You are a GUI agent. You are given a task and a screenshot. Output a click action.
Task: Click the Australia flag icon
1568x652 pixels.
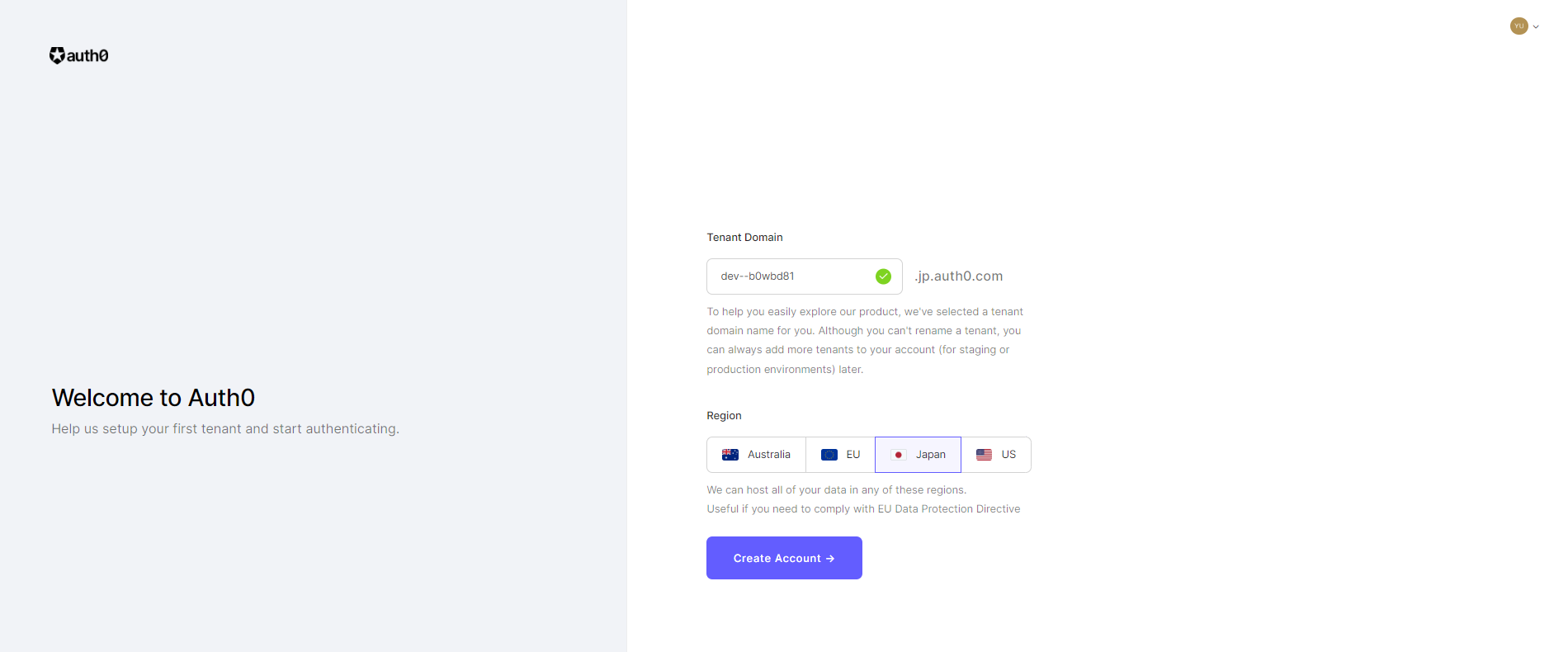pyautogui.click(x=730, y=455)
